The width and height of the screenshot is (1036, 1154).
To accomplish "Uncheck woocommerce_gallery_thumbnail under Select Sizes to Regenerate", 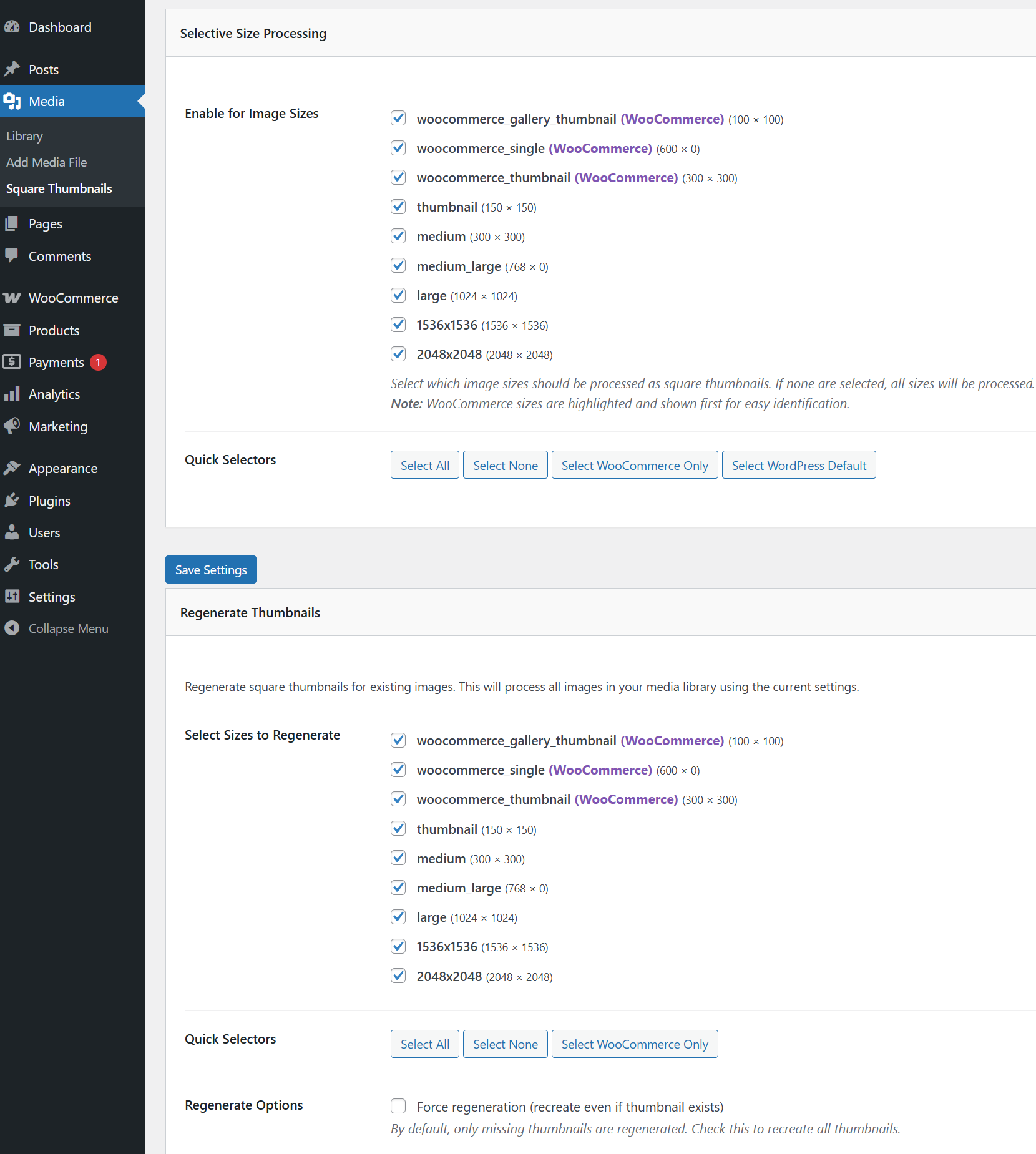I will click(x=398, y=740).
